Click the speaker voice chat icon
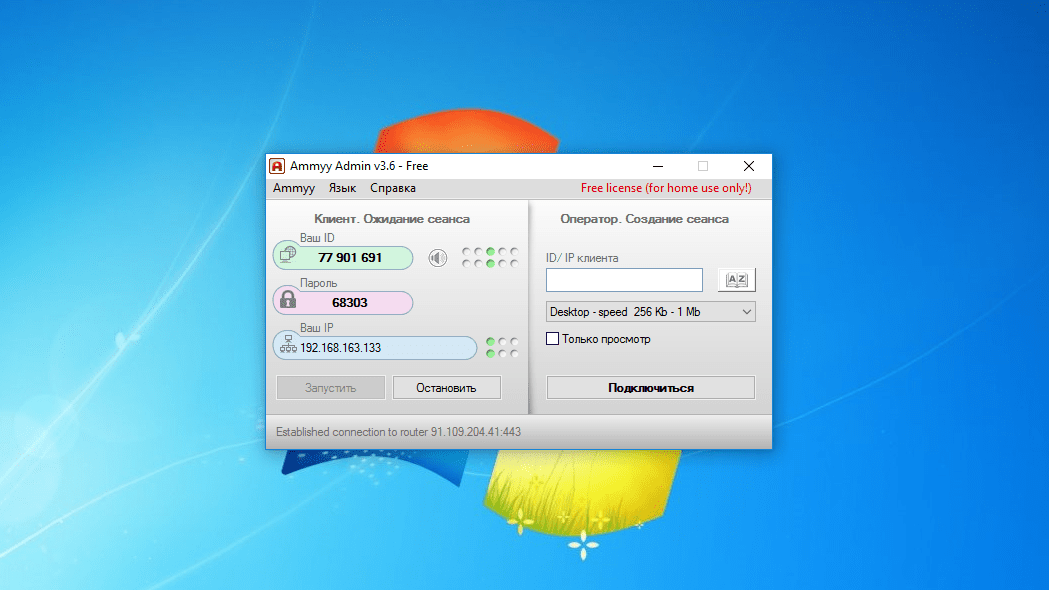This screenshot has width=1049, height=590. tap(438, 258)
